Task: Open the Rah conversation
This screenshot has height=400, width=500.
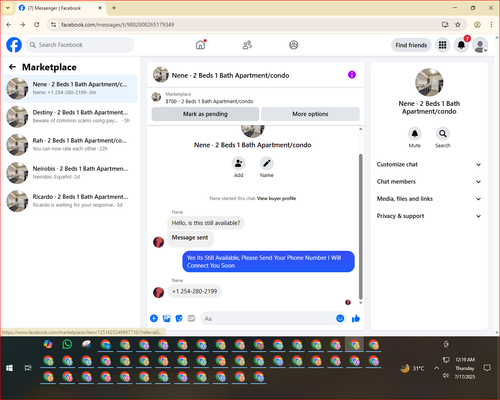Action: (70, 144)
